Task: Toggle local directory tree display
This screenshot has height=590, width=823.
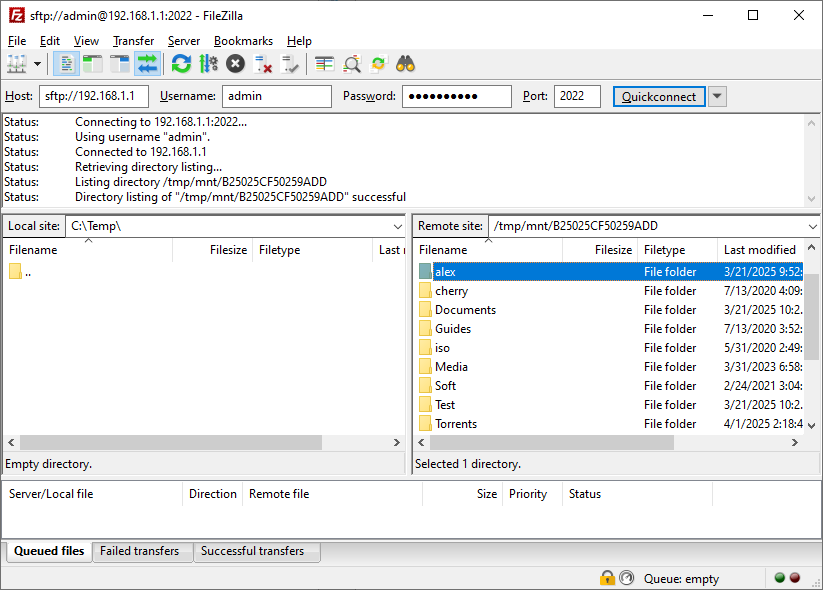Action: click(x=93, y=64)
